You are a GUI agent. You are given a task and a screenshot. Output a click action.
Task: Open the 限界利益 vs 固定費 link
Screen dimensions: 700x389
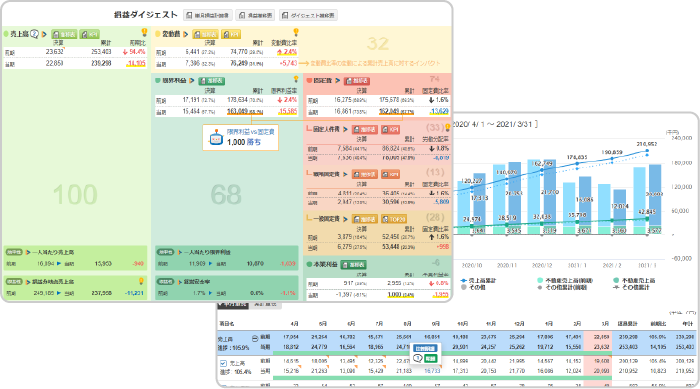251,132
